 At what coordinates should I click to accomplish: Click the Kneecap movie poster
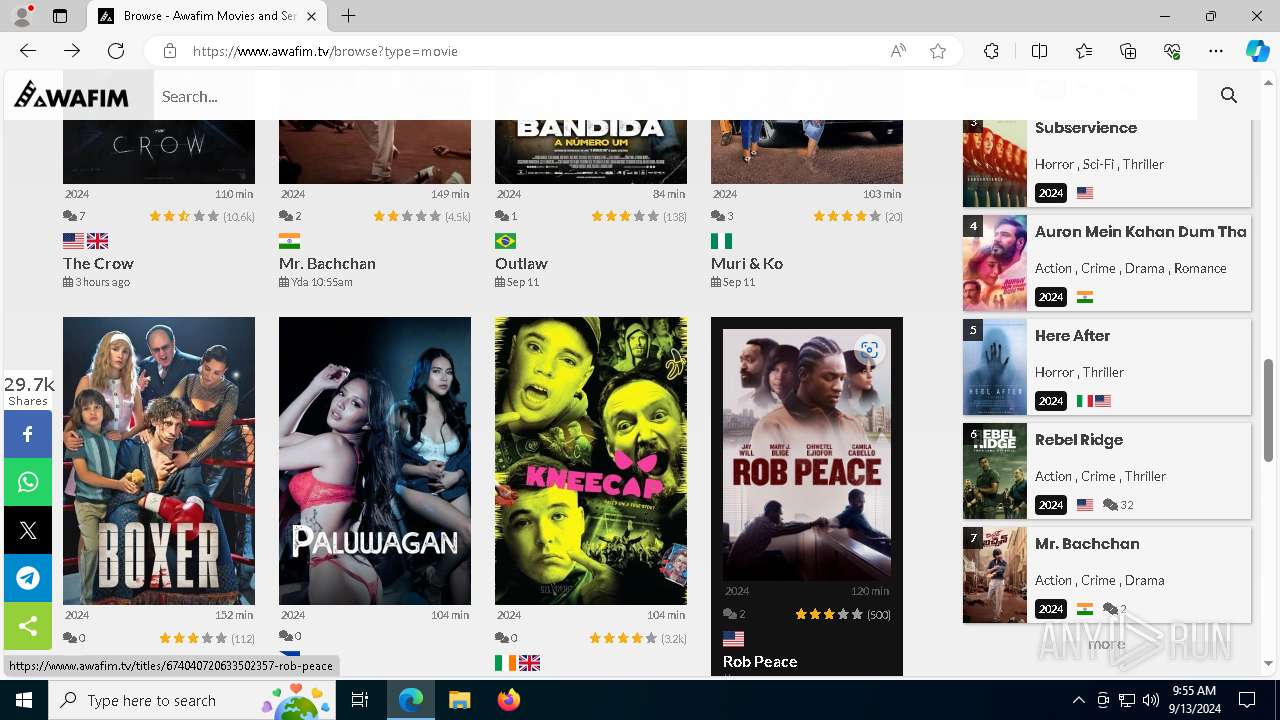point(591,461)
